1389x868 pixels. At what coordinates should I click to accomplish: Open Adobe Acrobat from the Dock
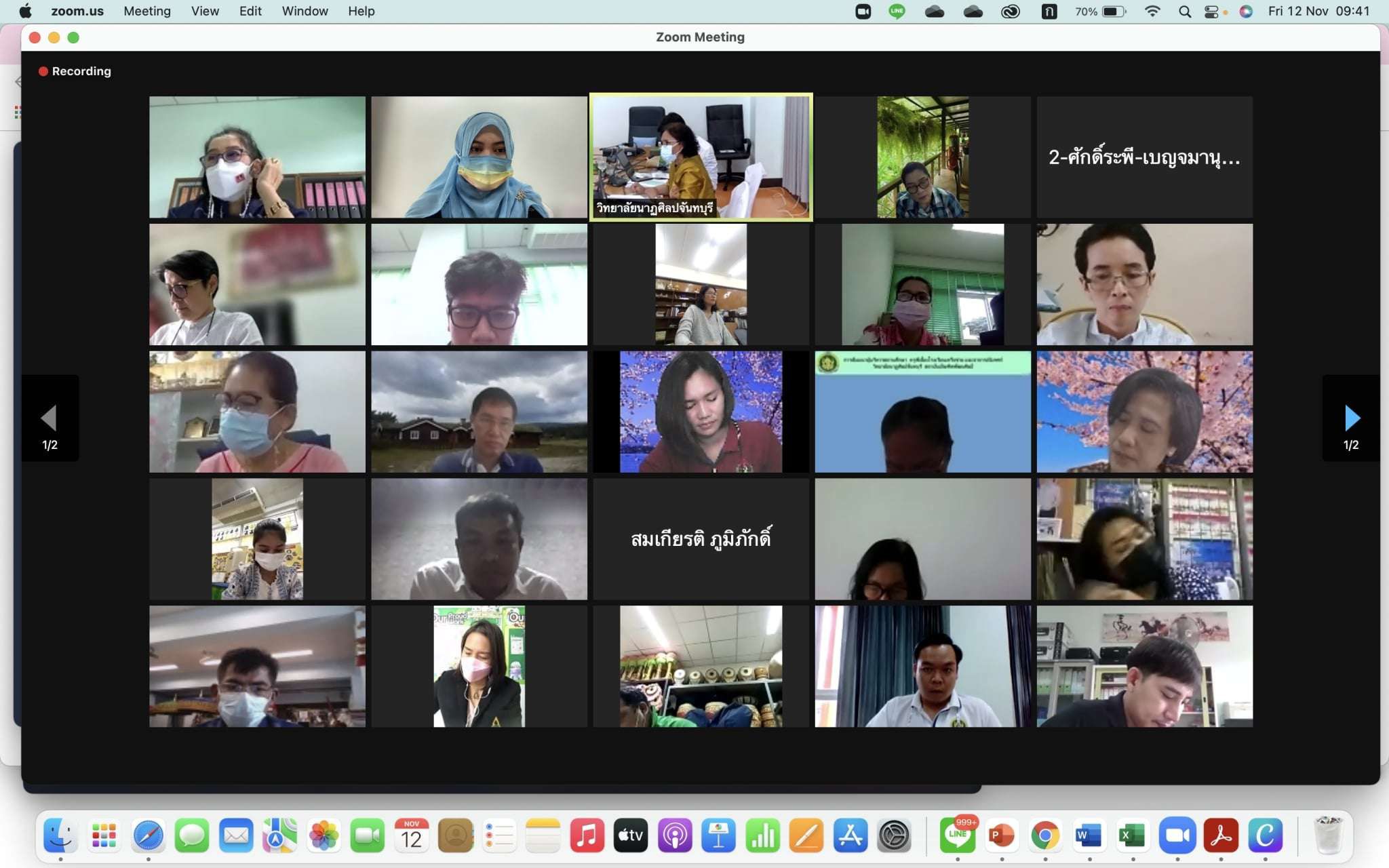(x=1221, y=835)
